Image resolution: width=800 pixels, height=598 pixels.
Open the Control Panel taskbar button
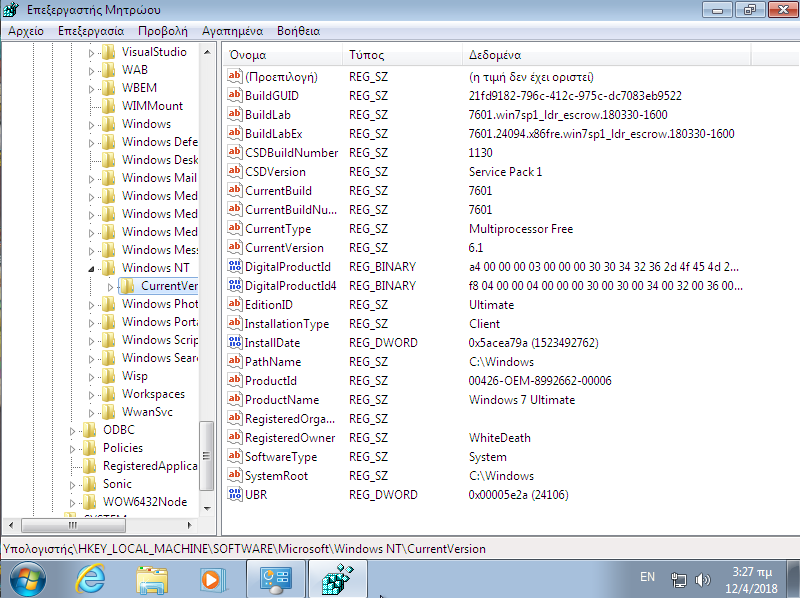(276, 579)
